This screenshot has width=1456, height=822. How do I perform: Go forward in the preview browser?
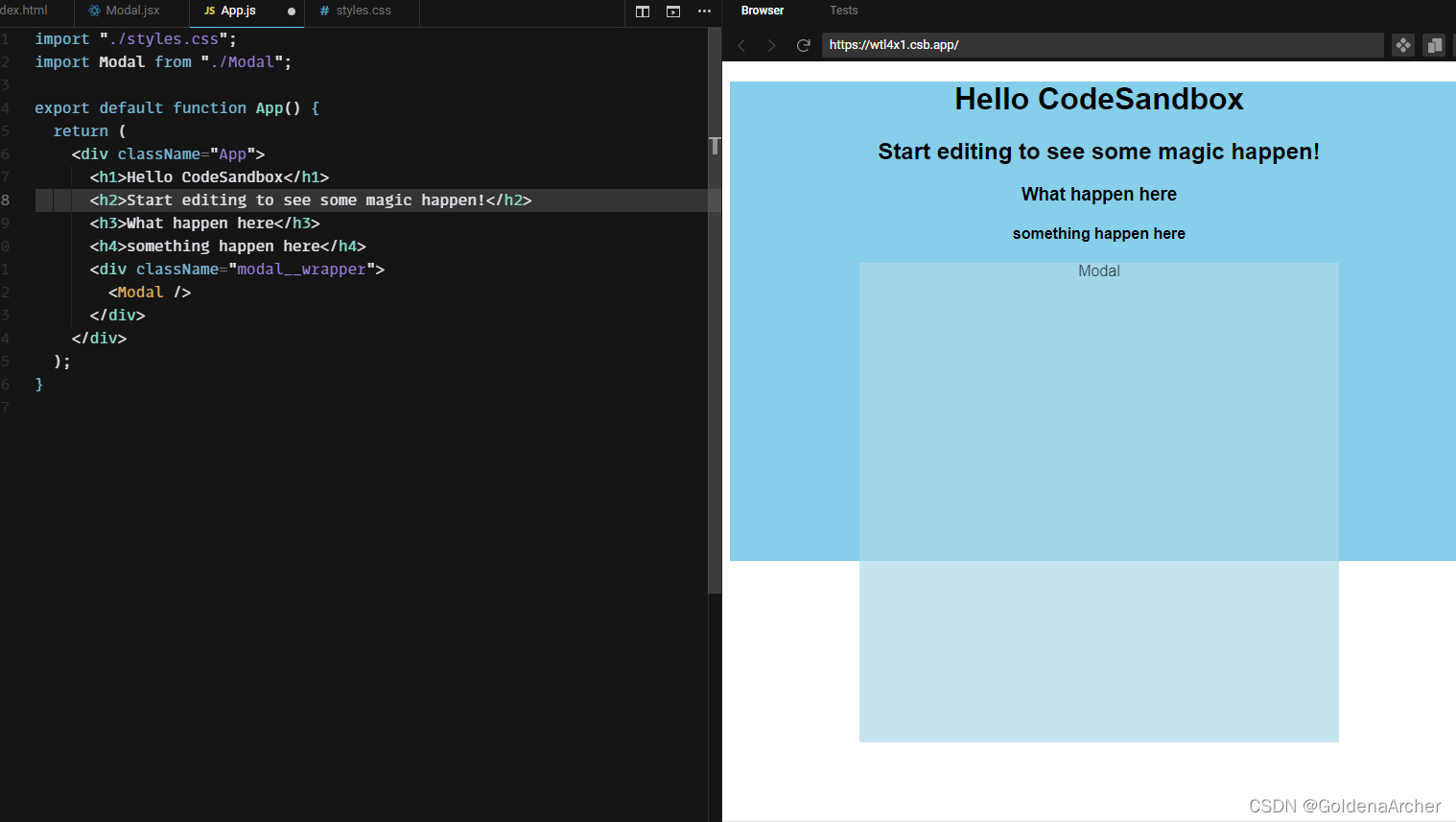pos(771,45)
